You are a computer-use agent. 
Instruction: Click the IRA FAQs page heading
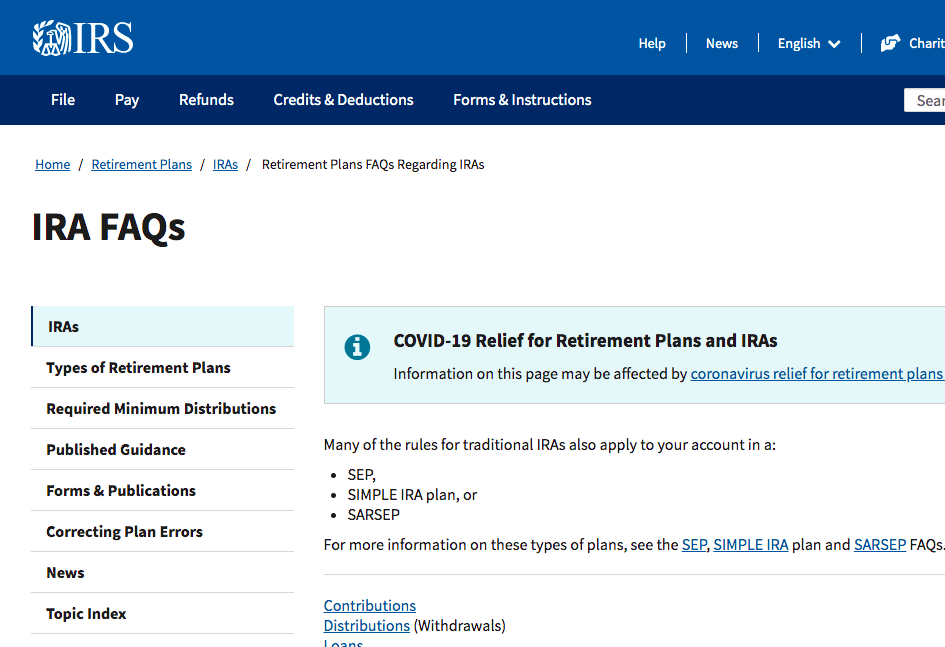pyautogui.click(x=108, y=228)
